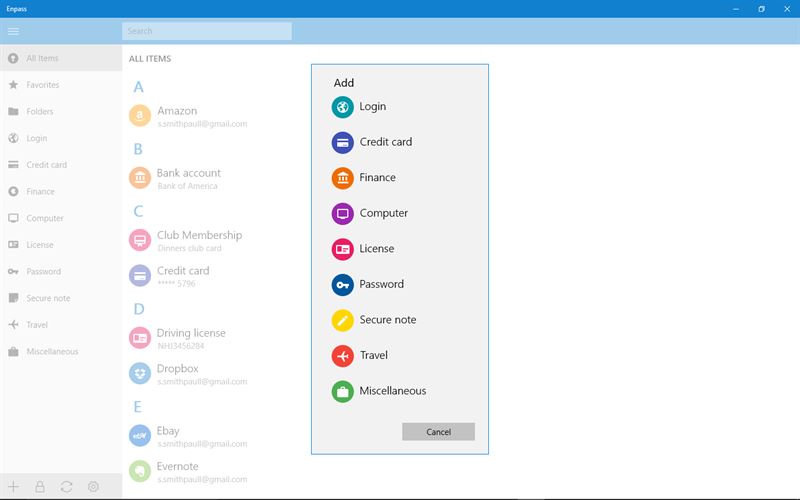Click the Club Membership item icon
Screen dimensions: 800x500
point(140,240)
